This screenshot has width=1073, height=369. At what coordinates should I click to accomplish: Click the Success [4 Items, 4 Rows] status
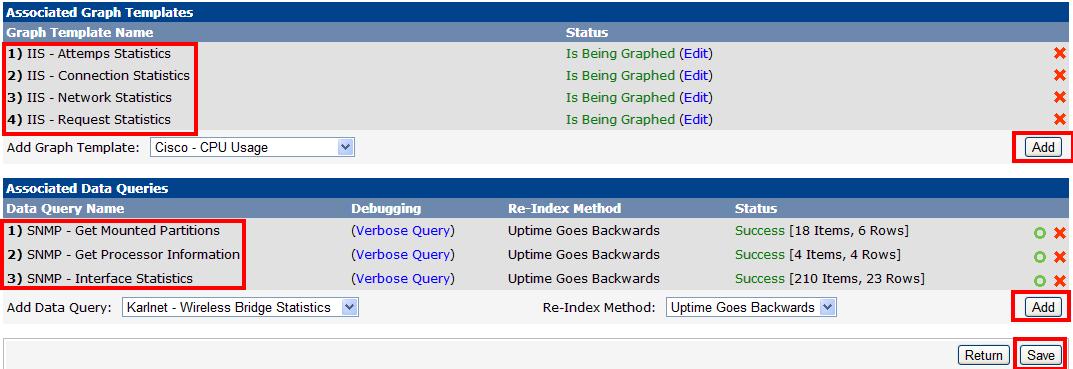pyautogui.click(x=818, y=255)
